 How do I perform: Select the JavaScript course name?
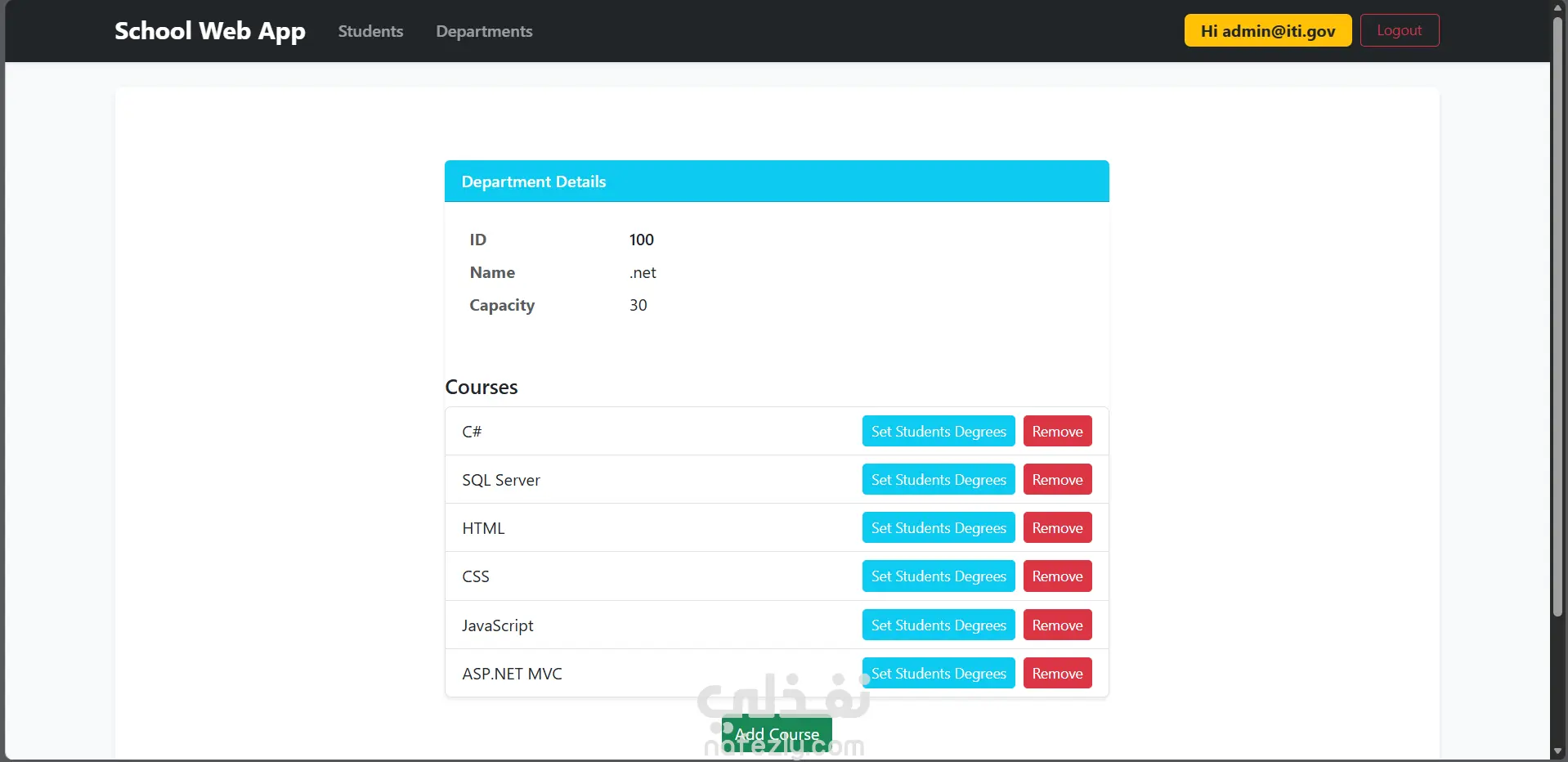click(x=497, y=625)
